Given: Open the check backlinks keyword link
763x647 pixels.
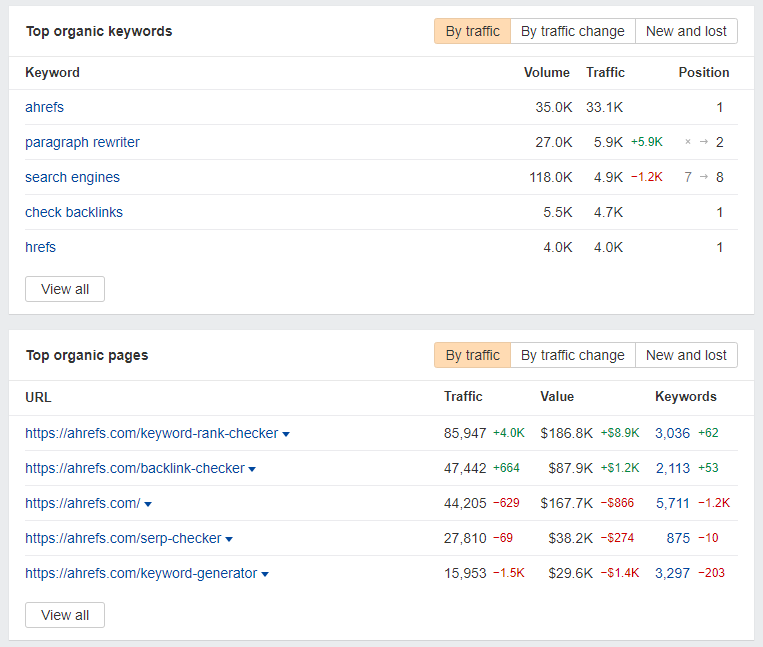Looking at the screenshot, I should 74,212.
